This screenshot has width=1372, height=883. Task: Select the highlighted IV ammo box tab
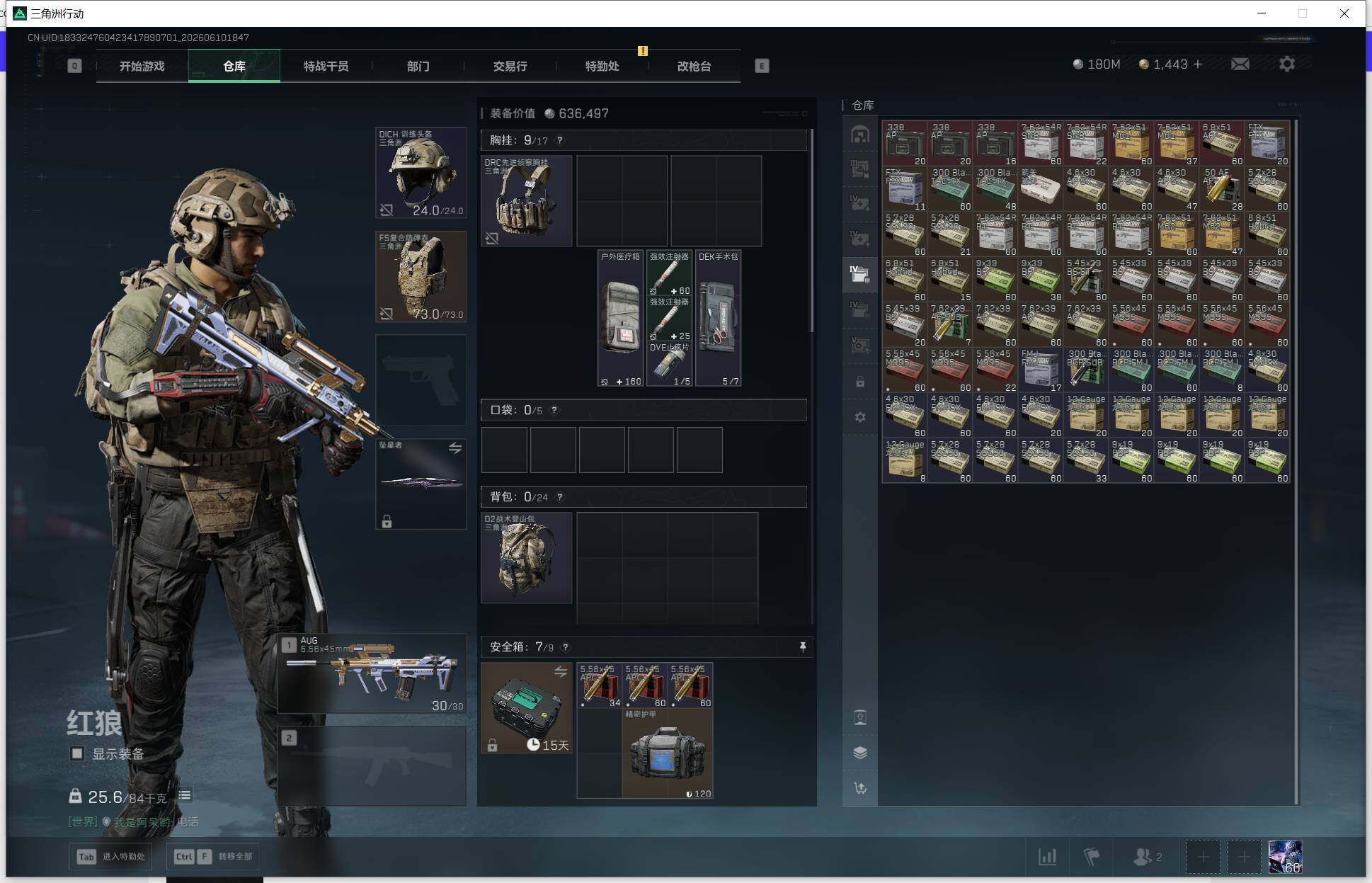860,274
